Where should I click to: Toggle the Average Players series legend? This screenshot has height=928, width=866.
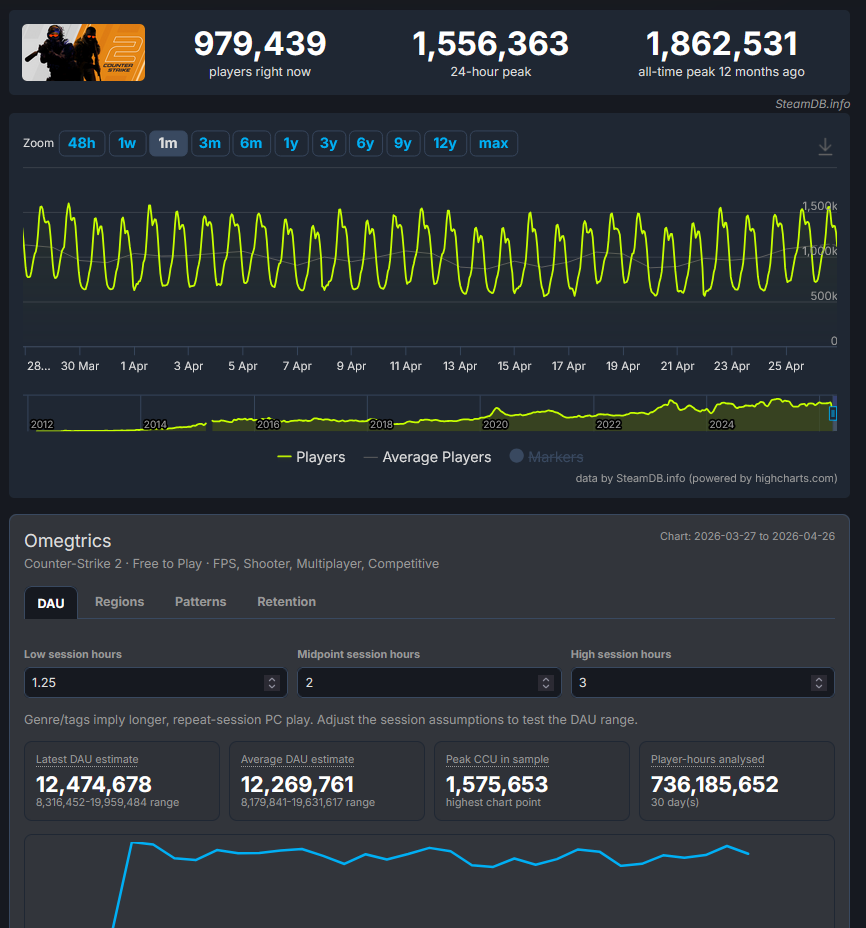427,457
